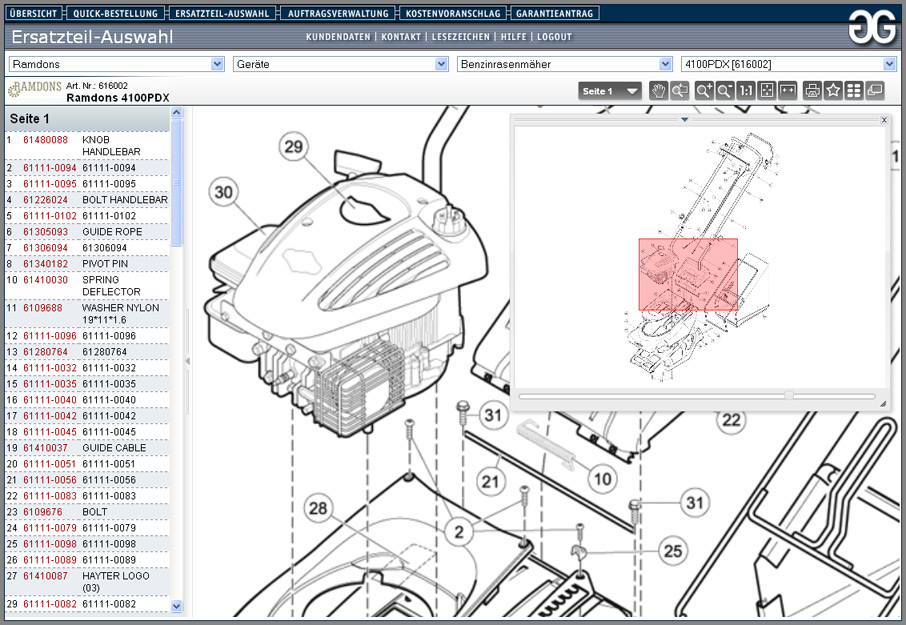906x625 pixels.
Task: Click part number 61280764 in row 13
Action: (x=45, y=351)
